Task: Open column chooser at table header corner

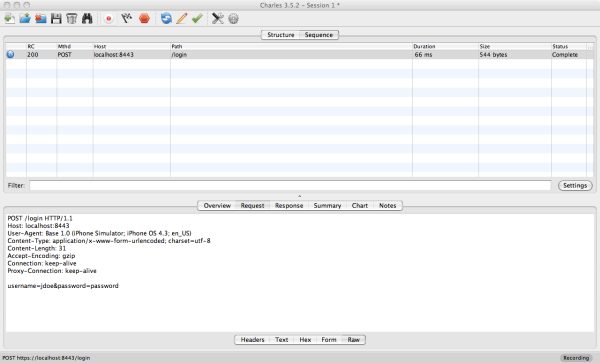Action: coord(590,46)
